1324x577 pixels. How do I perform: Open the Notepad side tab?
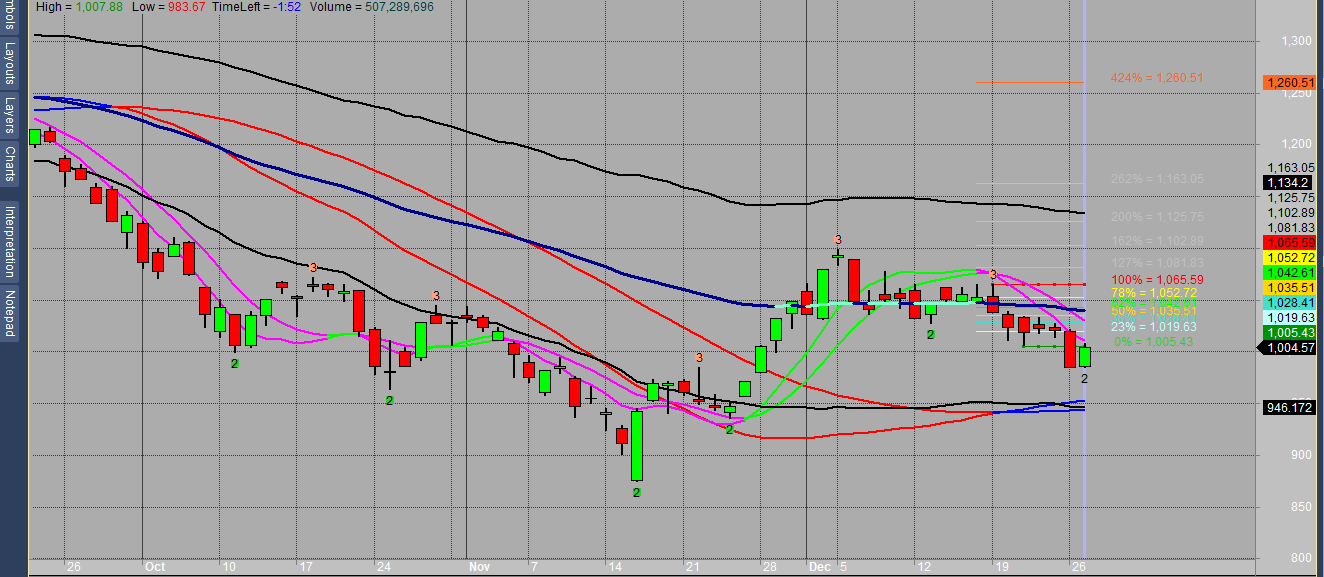pos(9,314)
